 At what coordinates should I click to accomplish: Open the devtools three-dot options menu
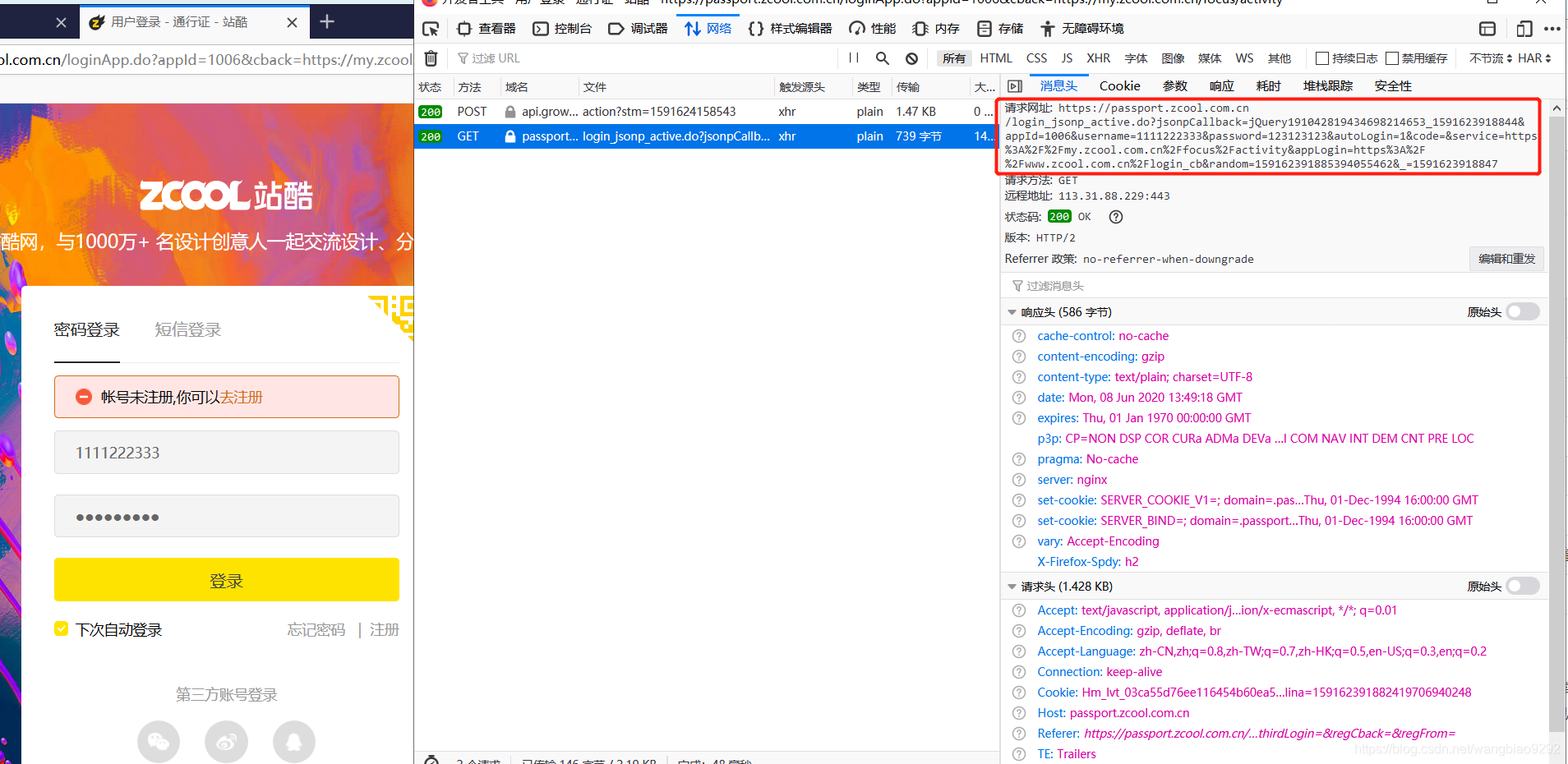click(1552, 29)
